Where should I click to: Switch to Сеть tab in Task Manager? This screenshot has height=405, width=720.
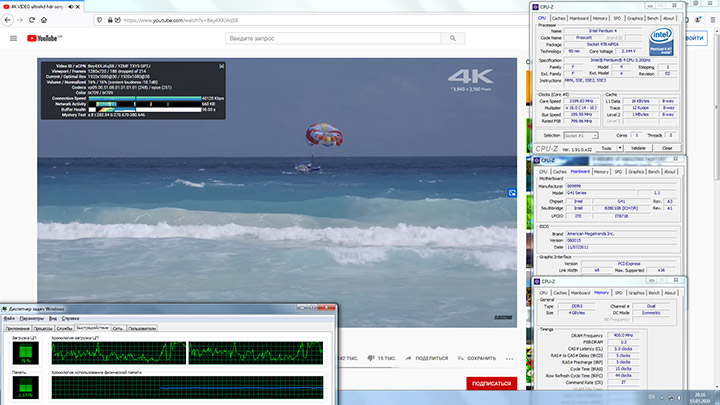118,328
